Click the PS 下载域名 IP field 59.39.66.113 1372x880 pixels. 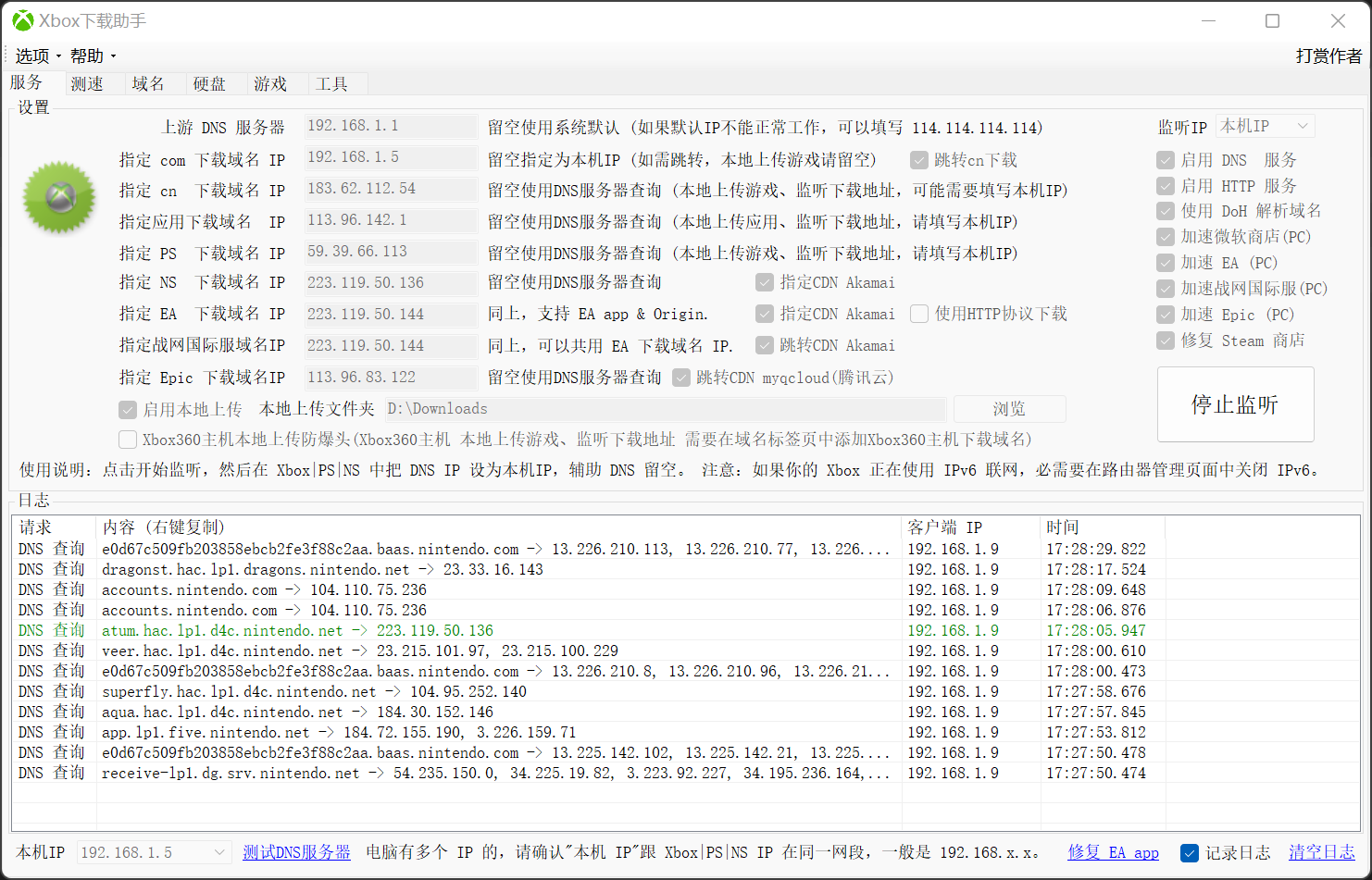[x=390, y=252]
